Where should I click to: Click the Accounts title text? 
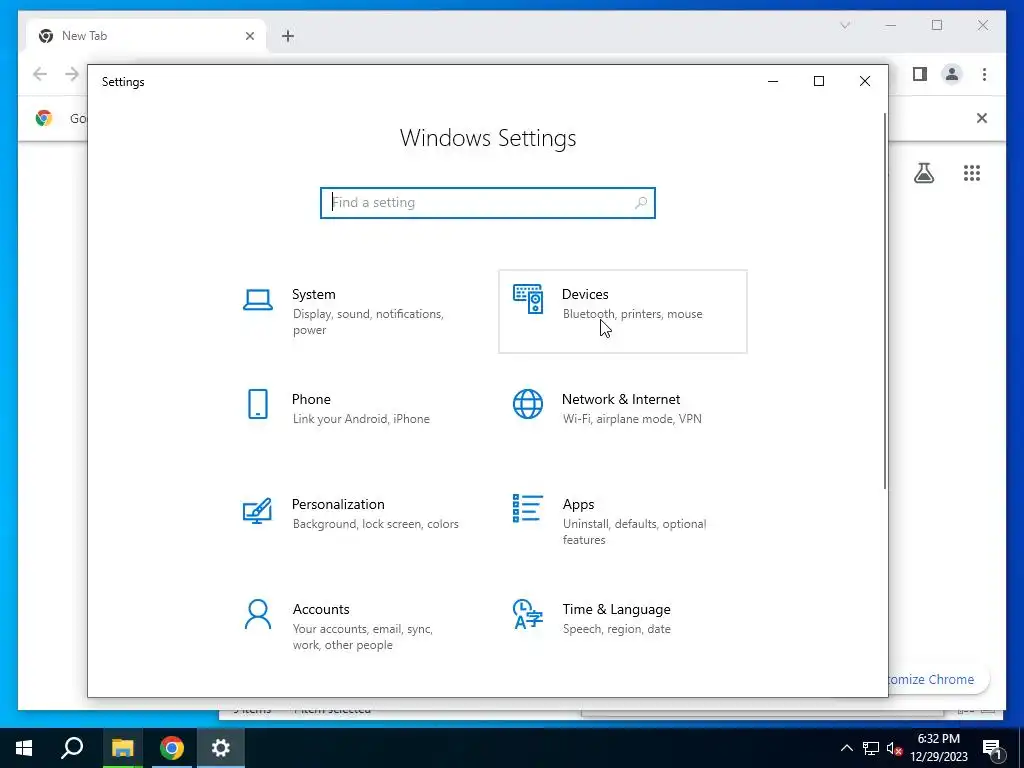coord(321,609)
